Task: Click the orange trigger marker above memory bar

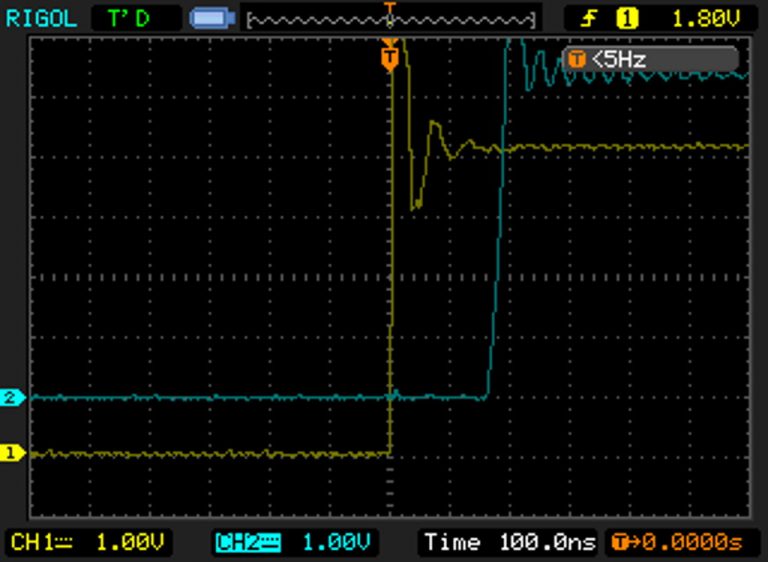Action: [390, 6]
